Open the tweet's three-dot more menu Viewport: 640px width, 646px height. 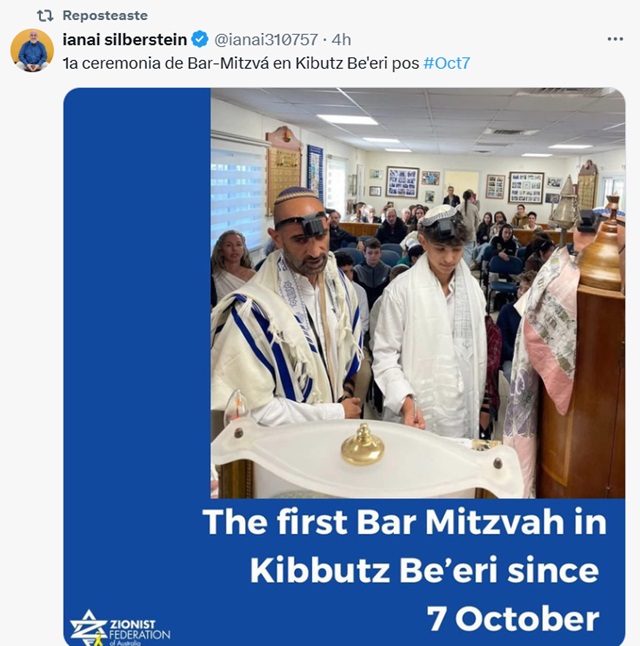pyautogui.click(x=615, y=39)
